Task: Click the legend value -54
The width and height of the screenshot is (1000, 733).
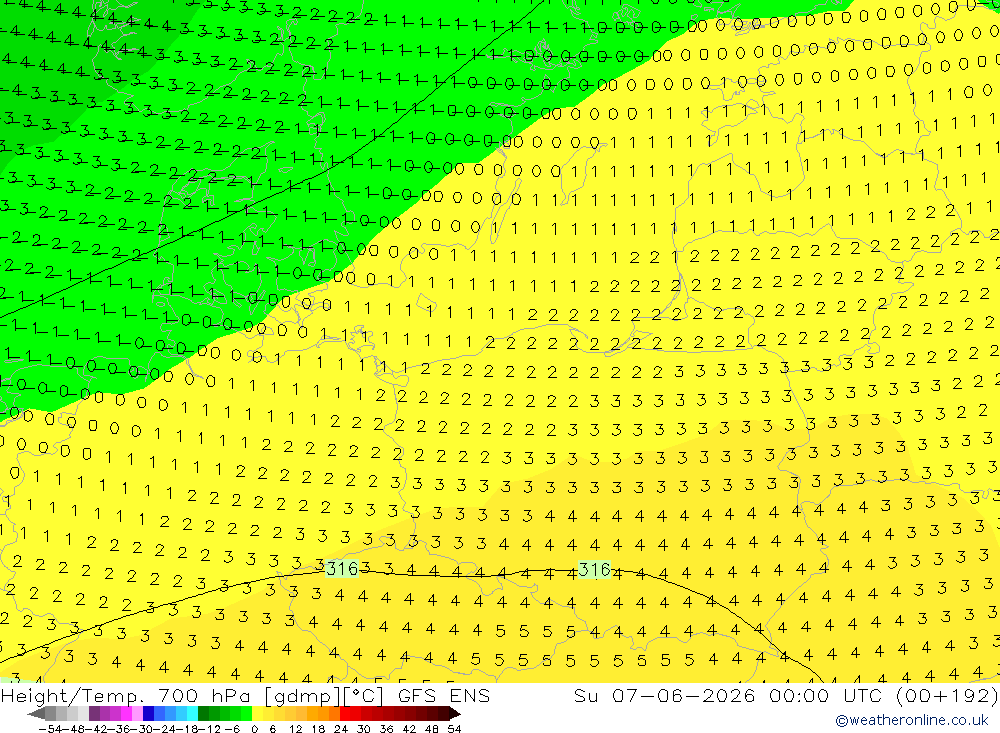Action: click(x=50, y=729)
